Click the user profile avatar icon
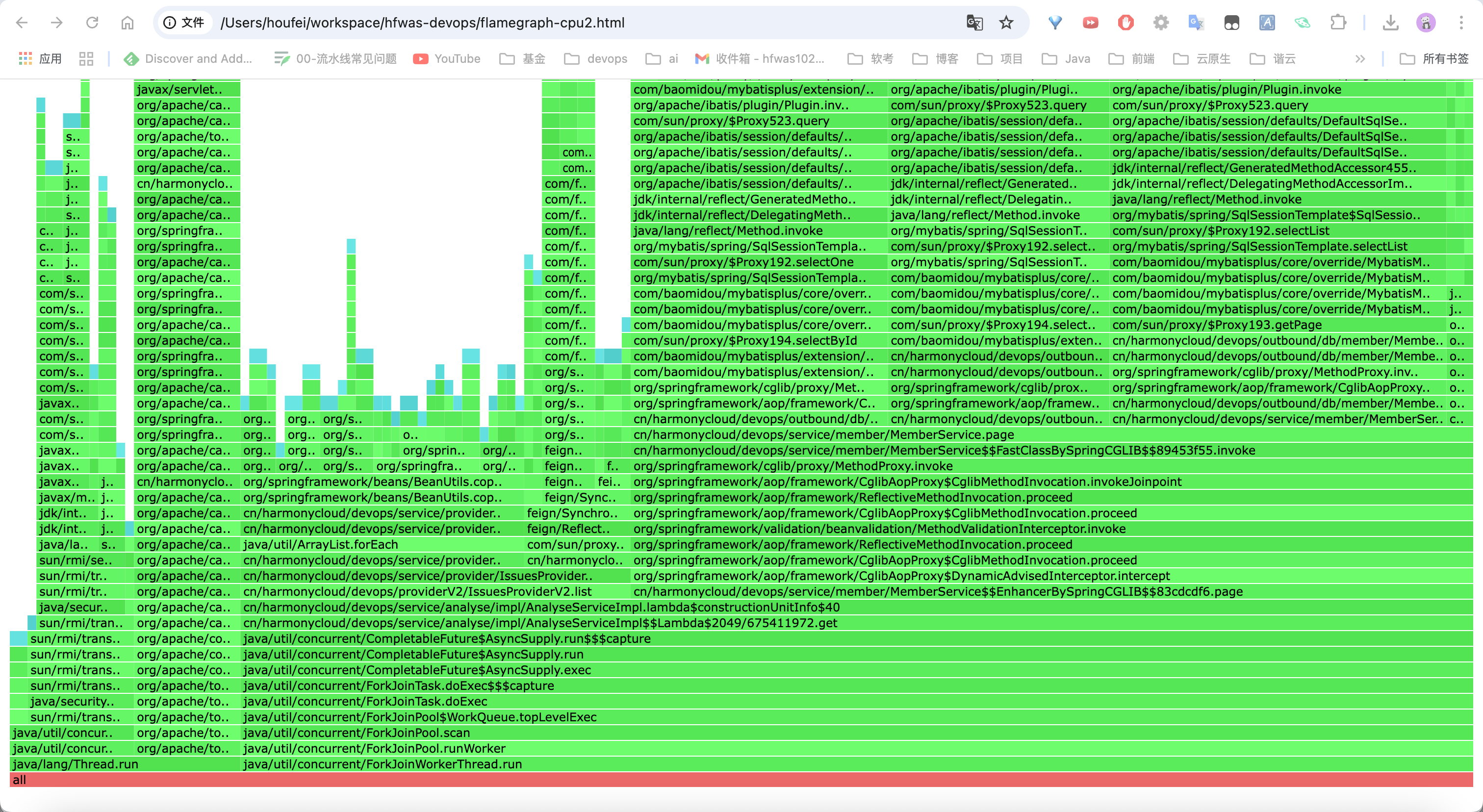The image size is (1483, 812). [1426, 23]
